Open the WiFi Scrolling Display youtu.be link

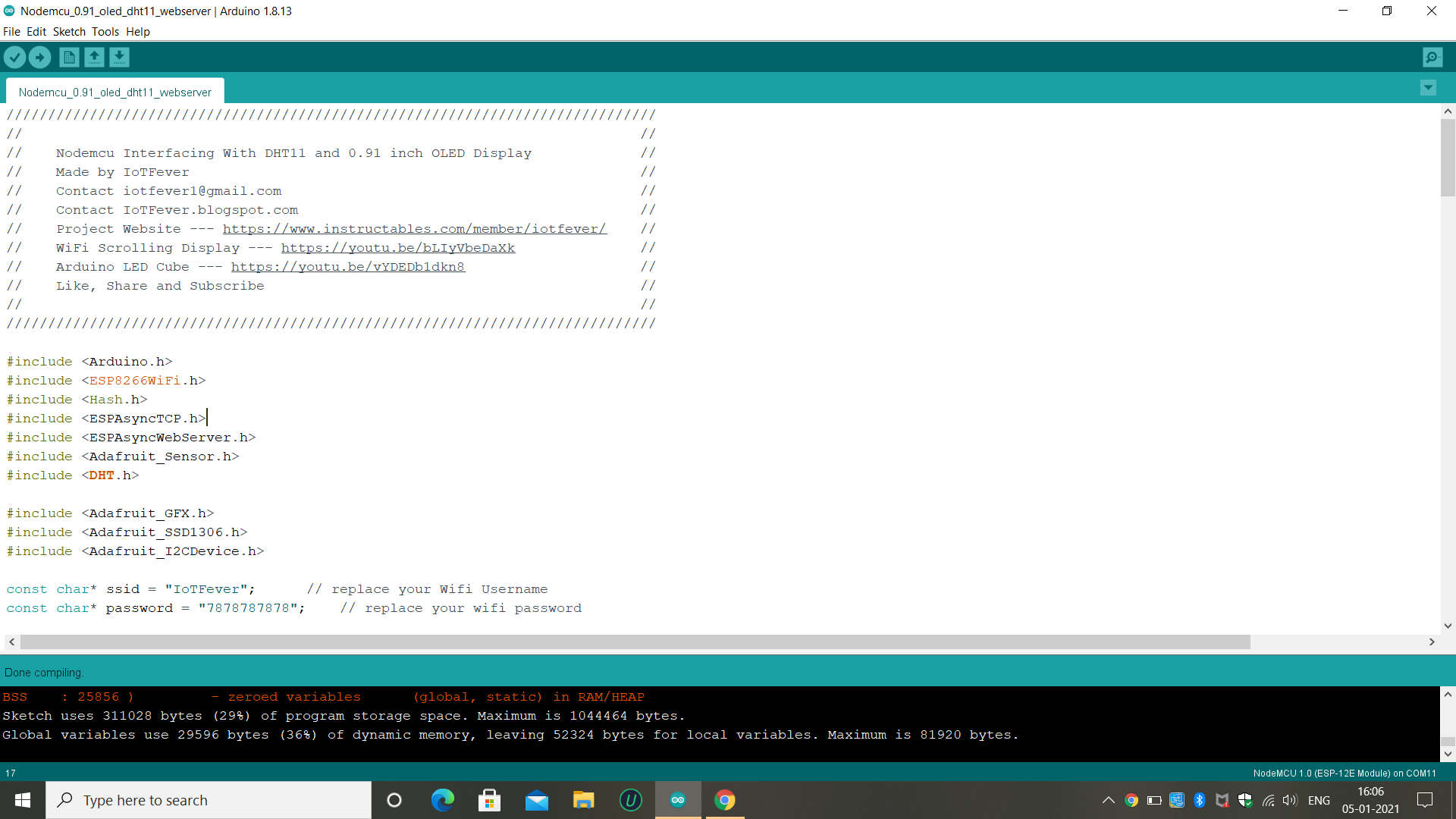pyautogui.click(x=397, y=248)
